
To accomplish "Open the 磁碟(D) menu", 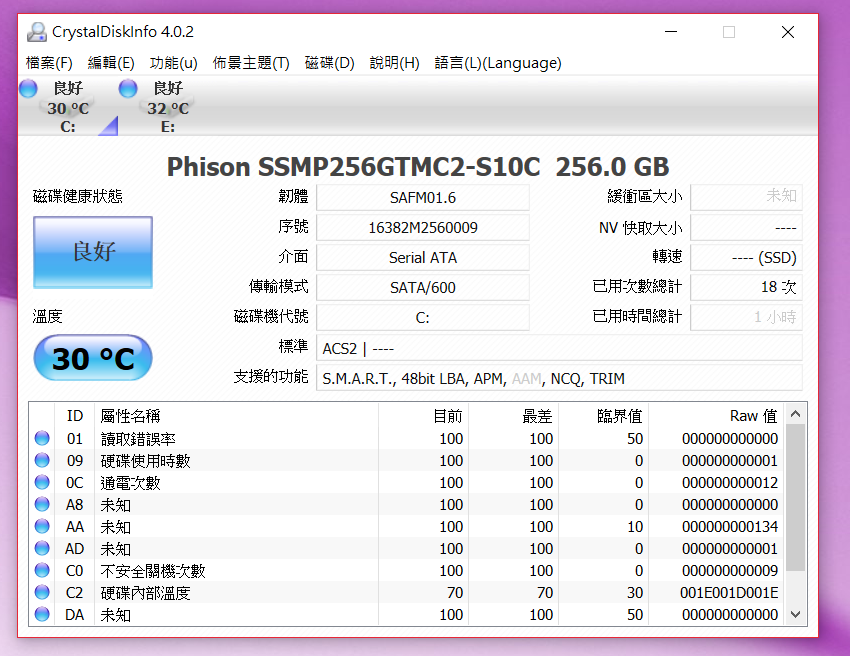I will [330, 63].
